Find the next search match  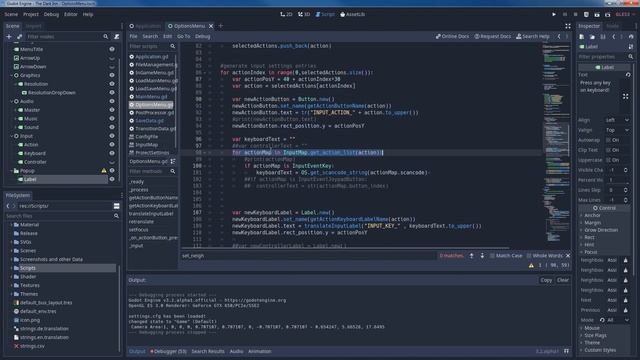482,256
